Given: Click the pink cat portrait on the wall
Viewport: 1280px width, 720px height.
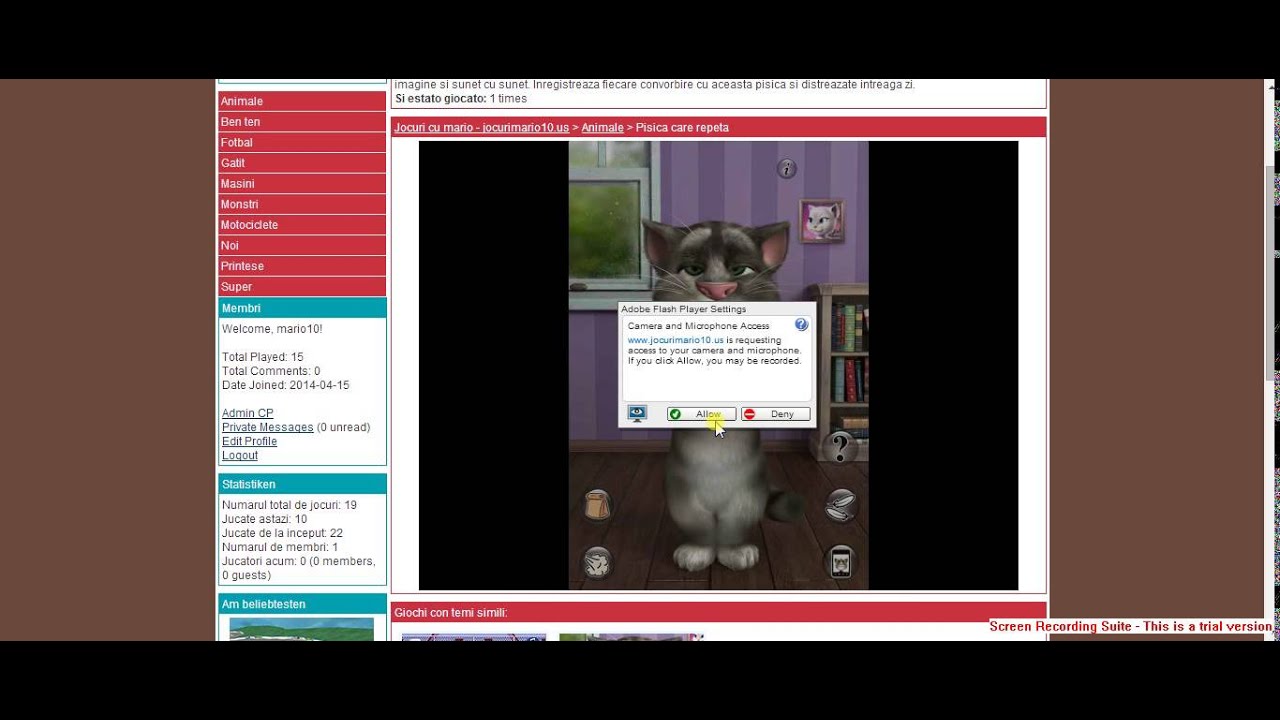Looking at the screenshot, I should coord(822,221).
